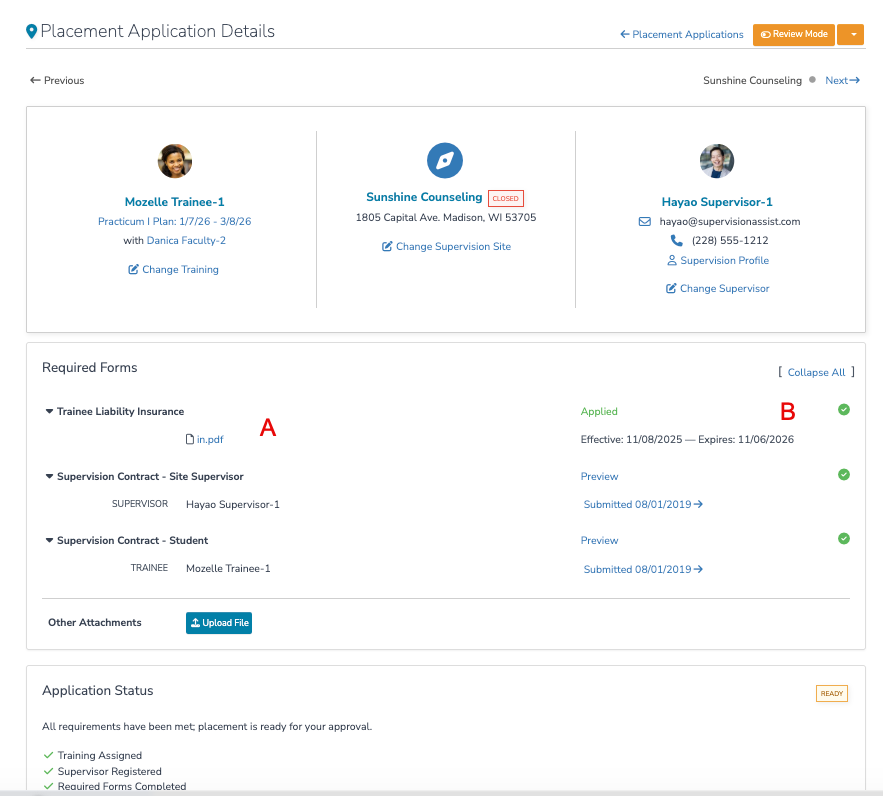The width and height of the screenshot is (883, 796).
Task: Collapse the Trainee Liability Insurance section
Action: [x=49, y=412]
